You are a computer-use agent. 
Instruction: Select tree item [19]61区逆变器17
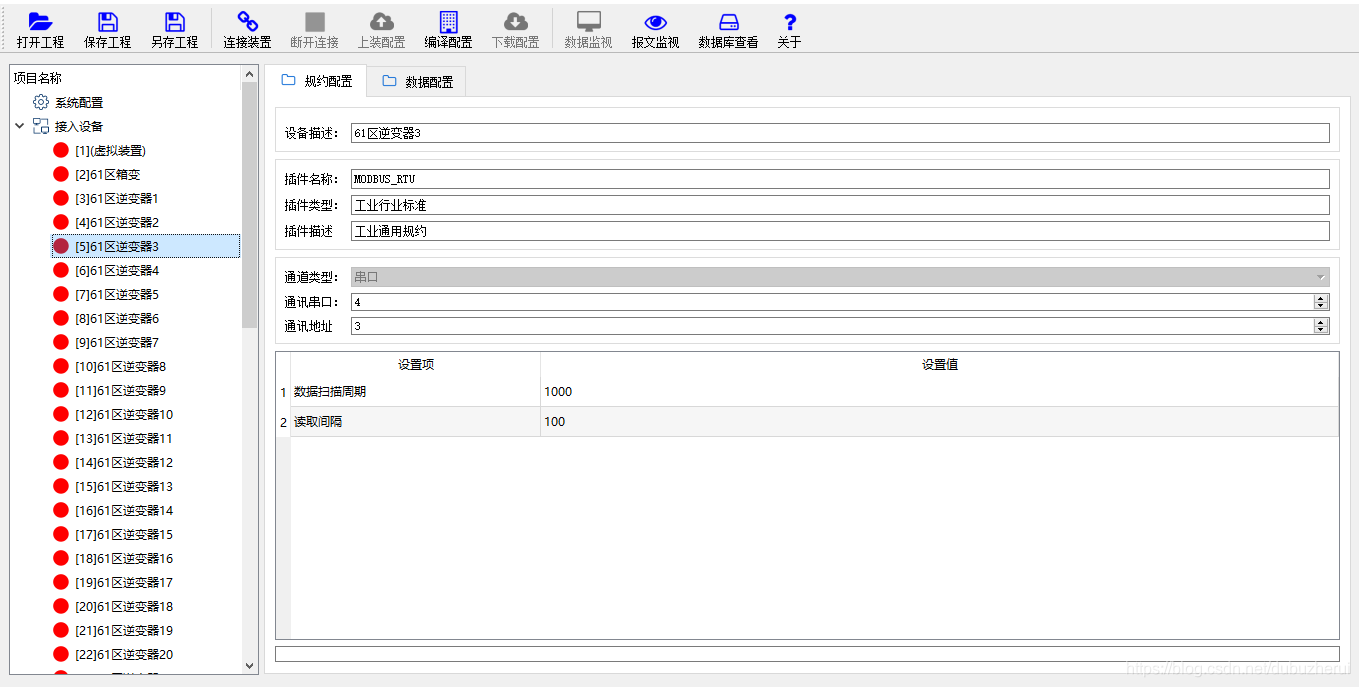124,582
